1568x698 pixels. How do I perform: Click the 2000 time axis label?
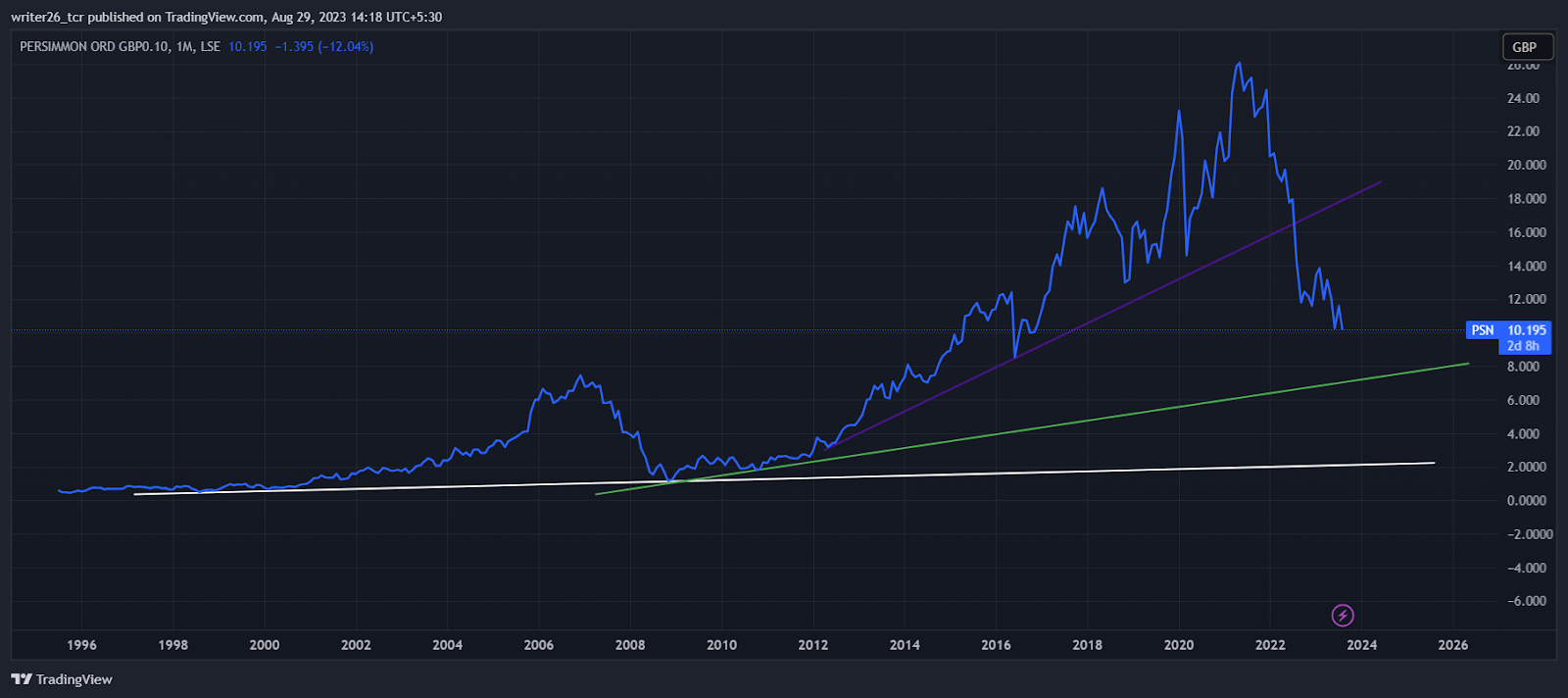point(265,645)
